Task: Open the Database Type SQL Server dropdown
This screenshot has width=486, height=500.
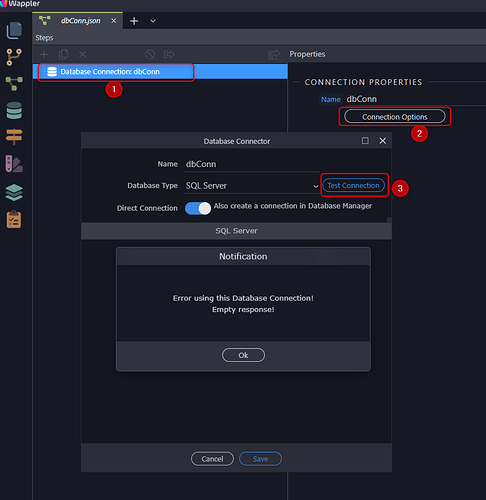Action: click(252, 186)
